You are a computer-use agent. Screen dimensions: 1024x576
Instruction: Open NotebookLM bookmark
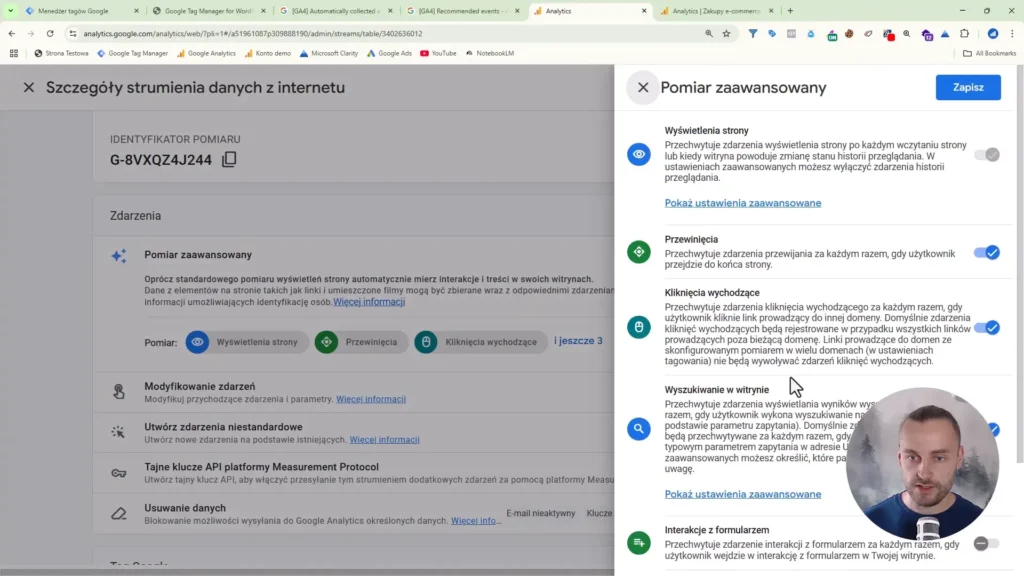tap(490, 54)
